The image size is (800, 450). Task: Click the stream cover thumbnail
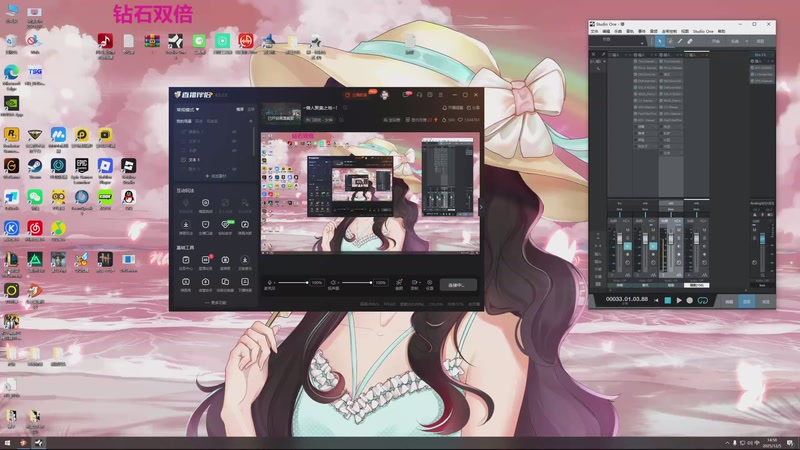pyautogui.click(x=281, y=114)
